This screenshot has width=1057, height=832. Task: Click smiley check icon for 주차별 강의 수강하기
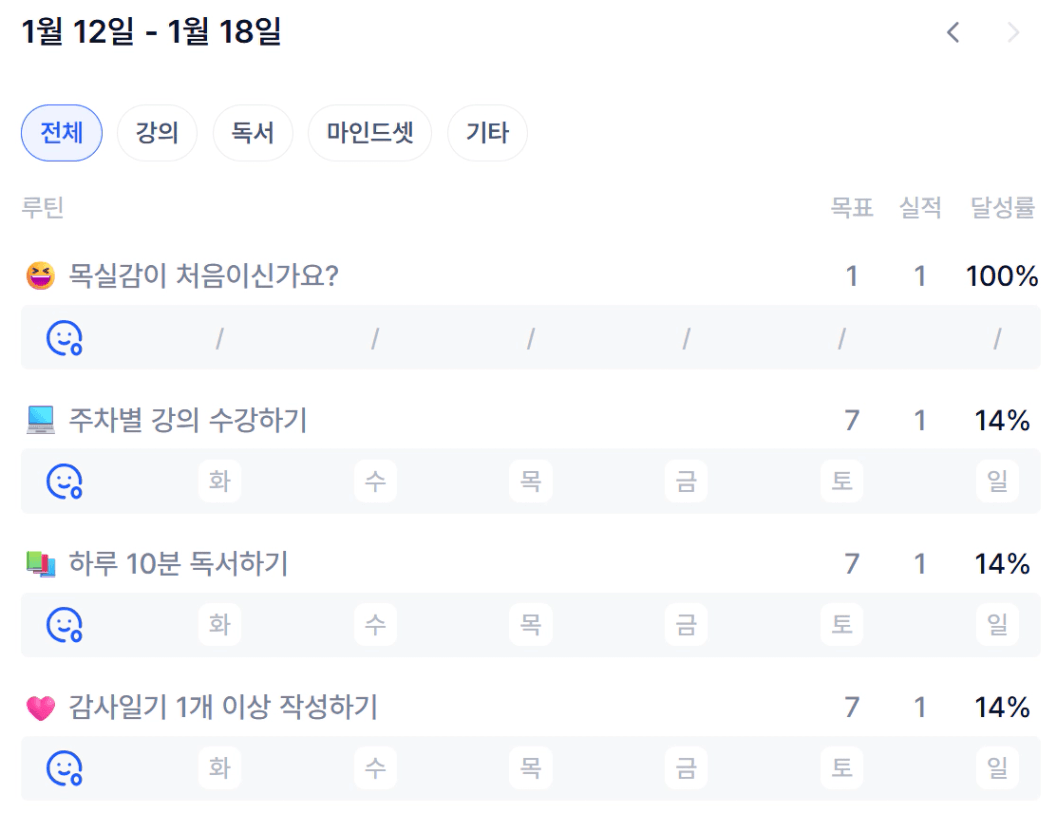coord(64,481)
